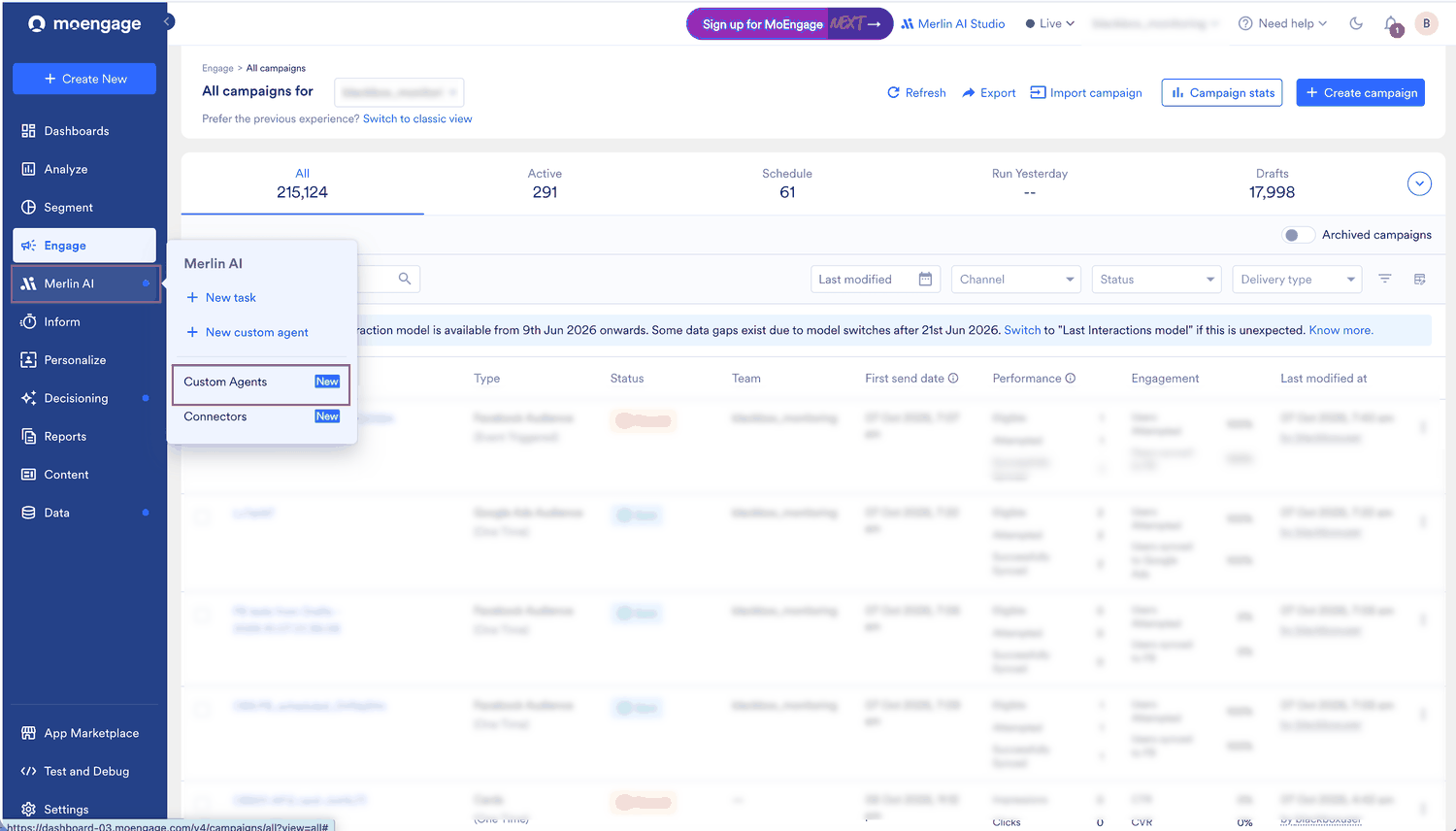Viewport: 1456px width, 831px height.
Task: Select the Run Yesterday tab
Action: pyautogui.click(x=1030, y=183)
